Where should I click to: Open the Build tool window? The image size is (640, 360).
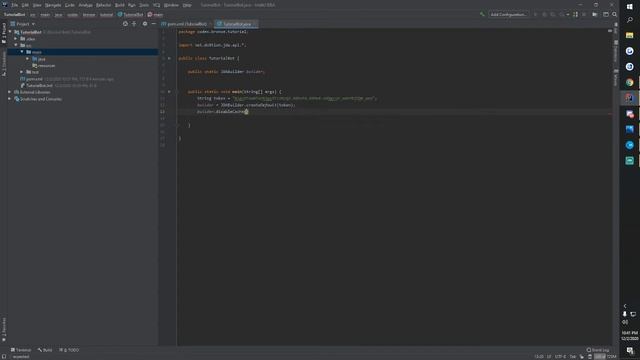45,350
